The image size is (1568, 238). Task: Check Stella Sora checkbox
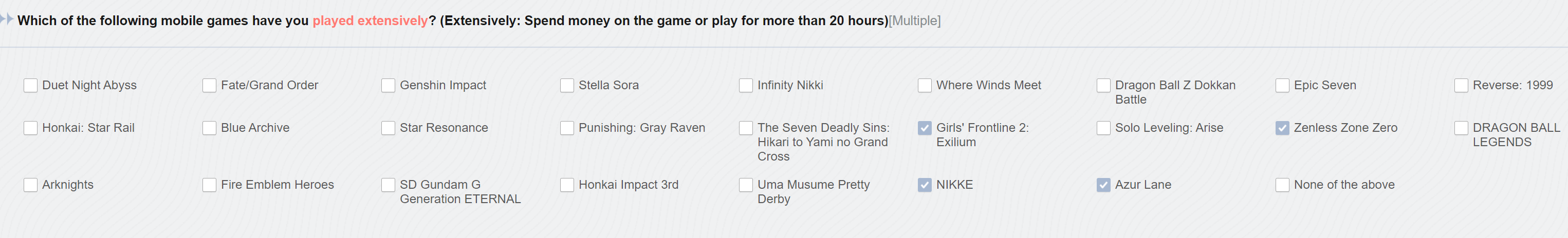click(567, 86)
